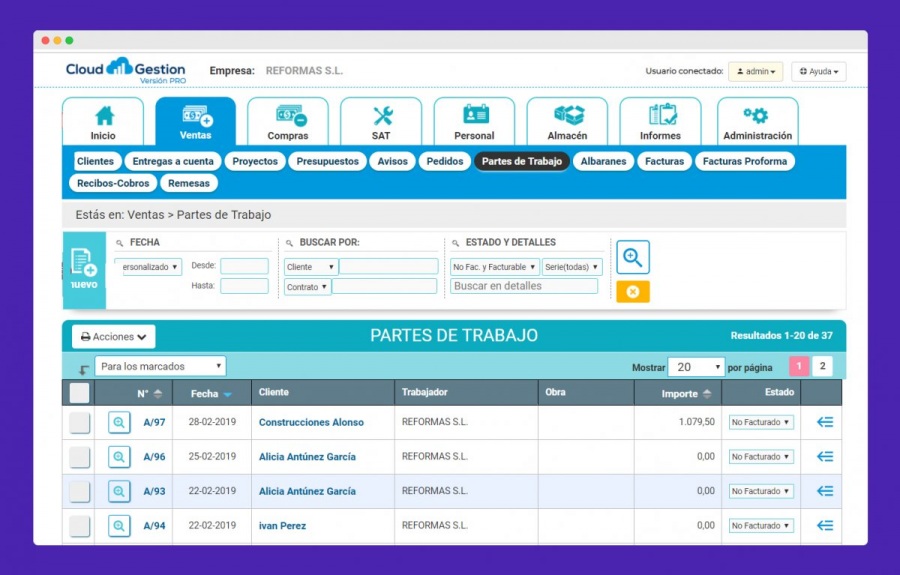The image size is (900, 575).
Task: Open the Compras module tab
Action: coord(288,122)
